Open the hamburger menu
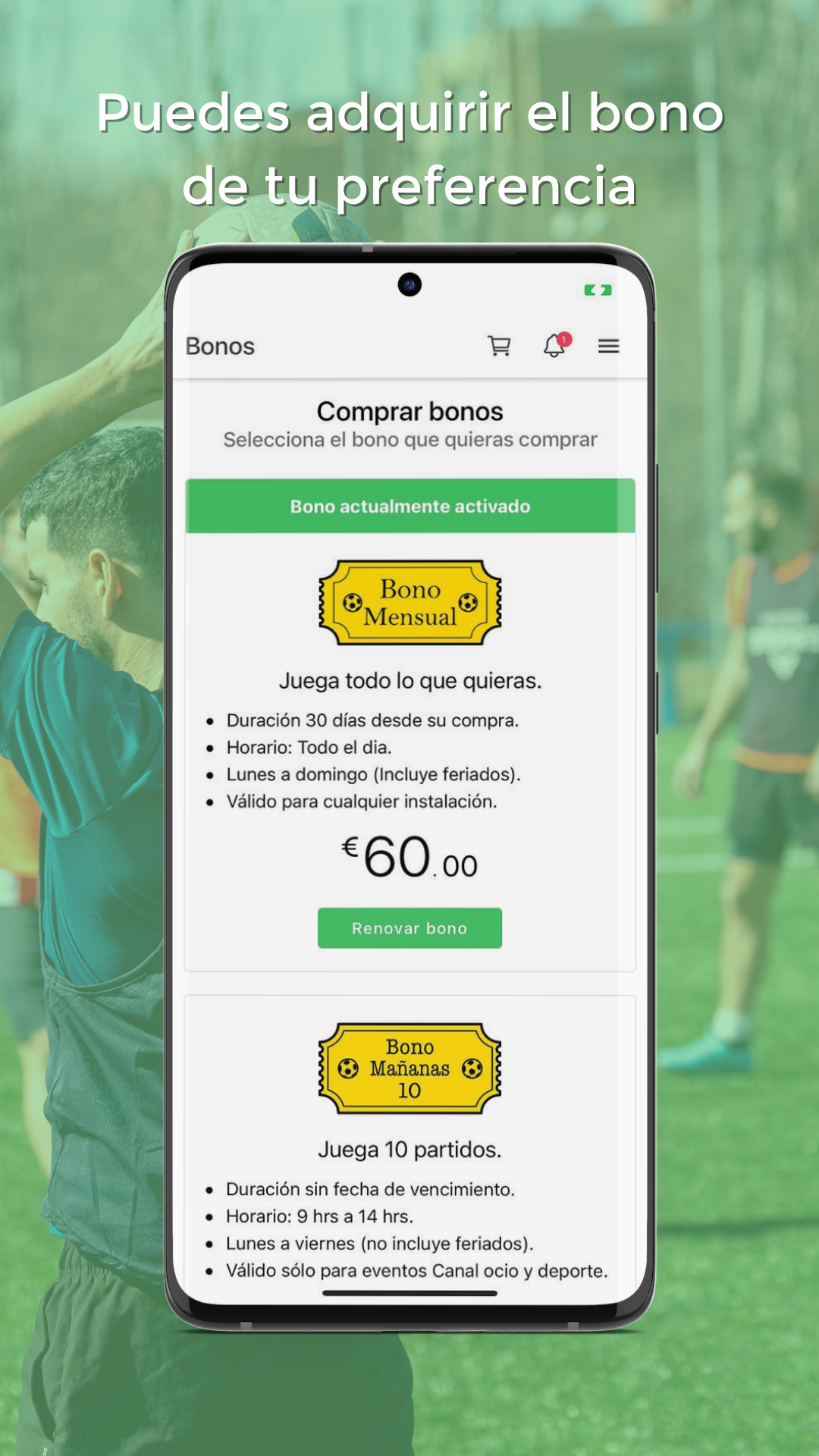Screen dimensions: 819x1456 point(608,347)
